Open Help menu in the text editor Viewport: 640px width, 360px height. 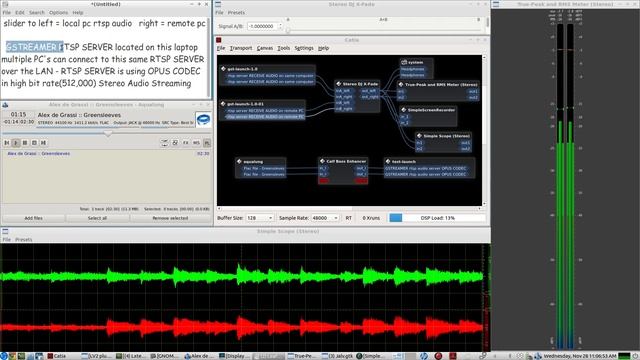pos(78,13)
